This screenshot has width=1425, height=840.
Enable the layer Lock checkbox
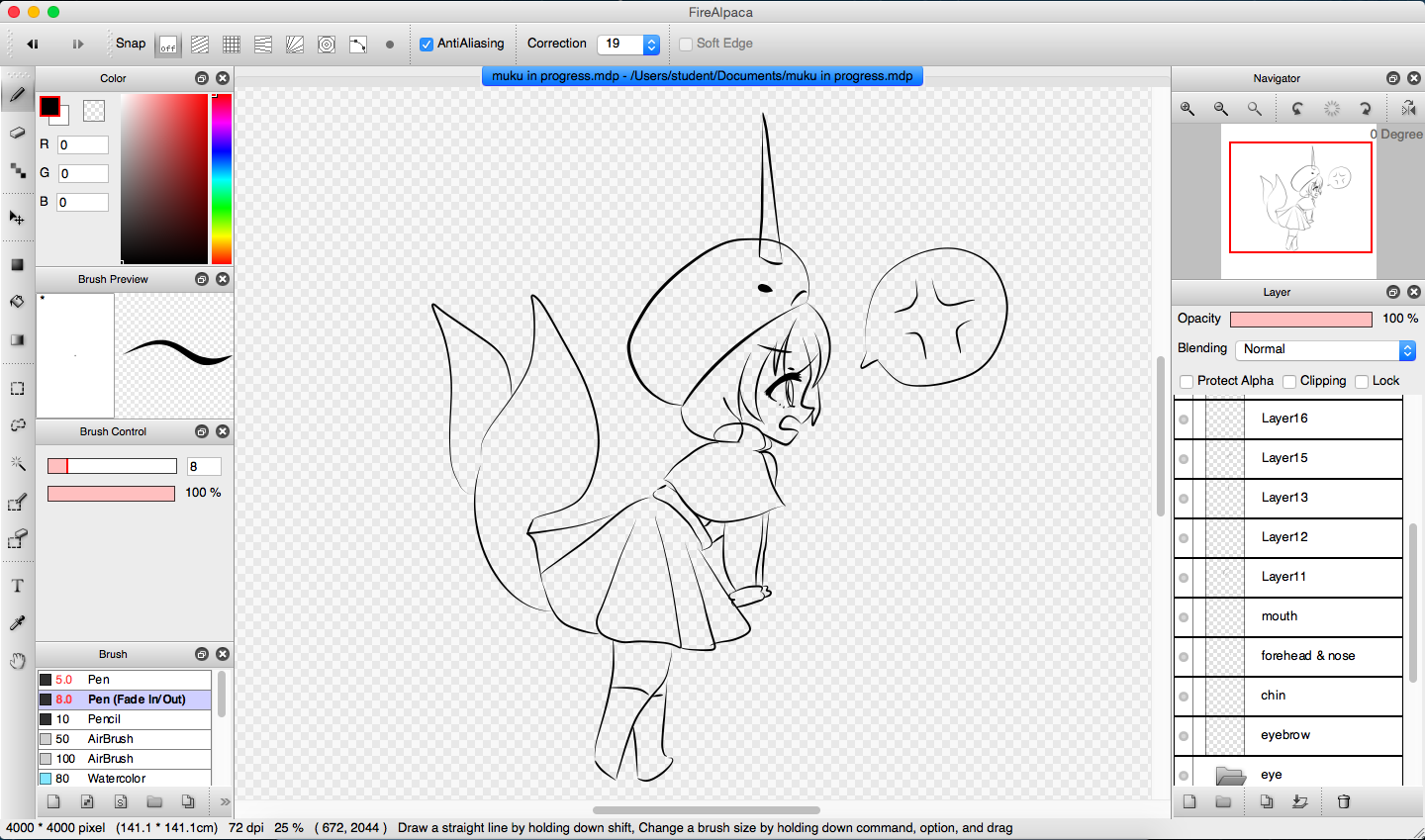(1362, 382)
